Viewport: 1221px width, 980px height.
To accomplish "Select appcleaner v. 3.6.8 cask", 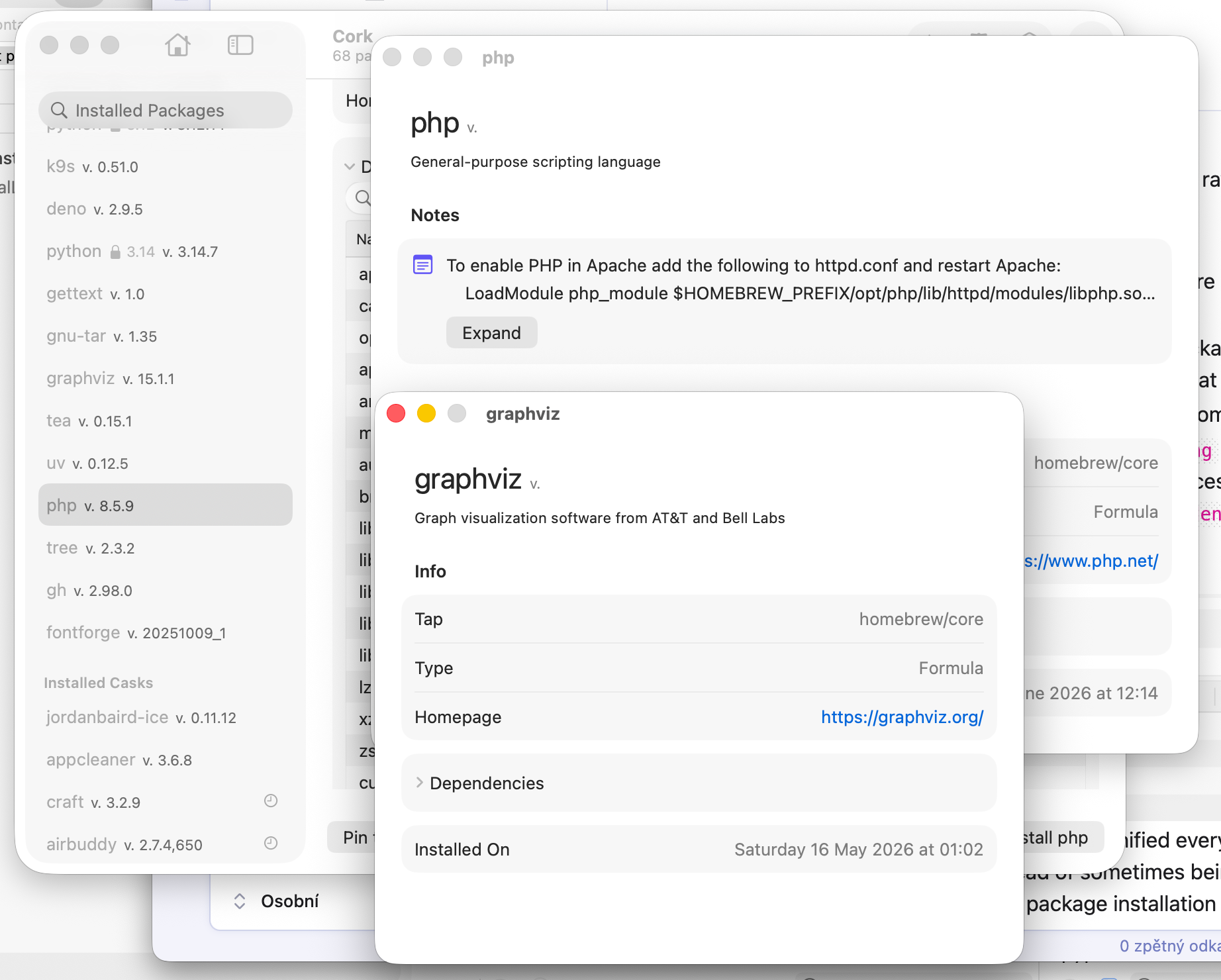I will pos(166,759).
